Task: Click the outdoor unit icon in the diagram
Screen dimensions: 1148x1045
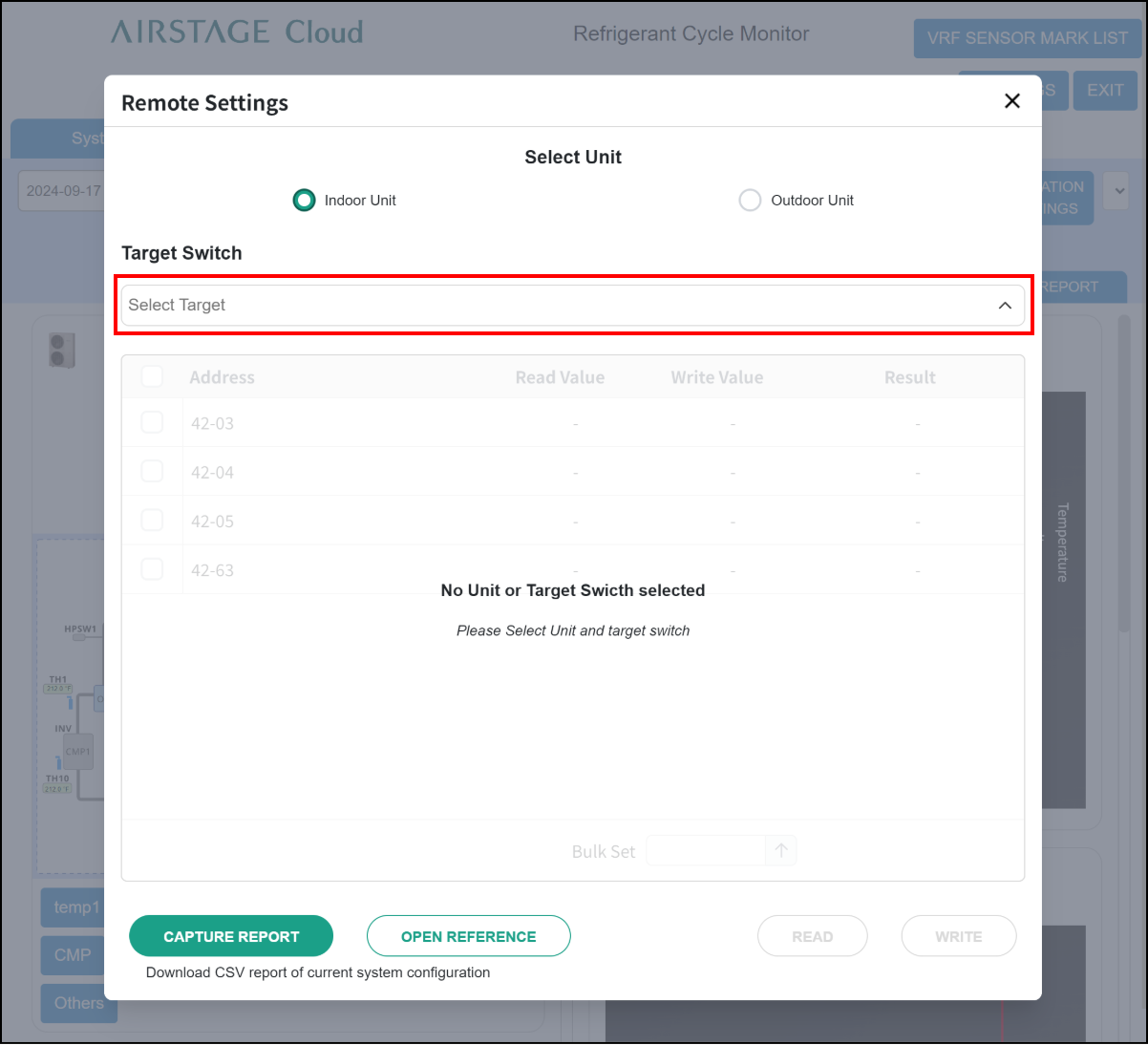Action: 62,350
